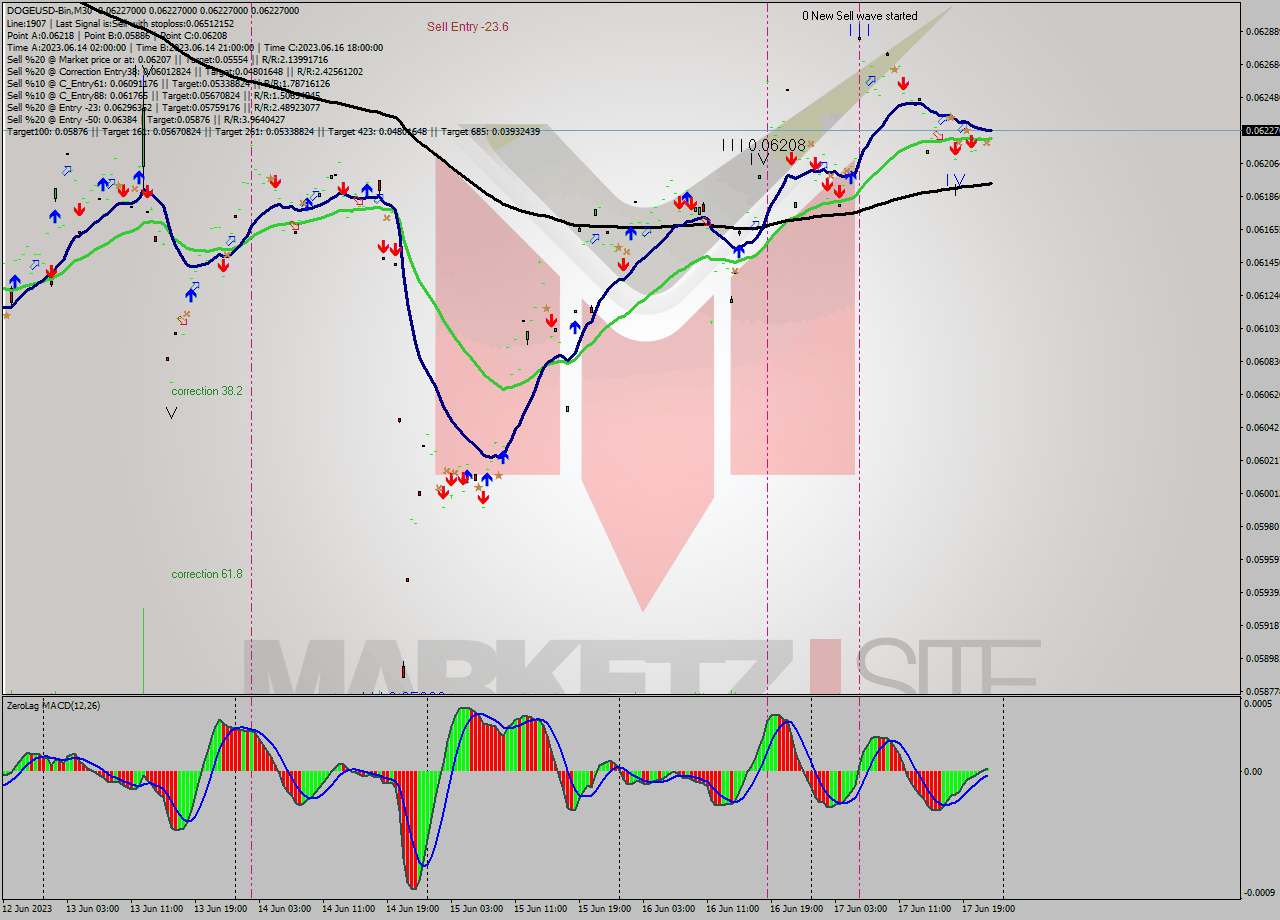The width and height of the screenshot is (1280, 920).
Task: Select the 'Time A:2023.06.14 02:00:00' line
Action: click(194, 47)
